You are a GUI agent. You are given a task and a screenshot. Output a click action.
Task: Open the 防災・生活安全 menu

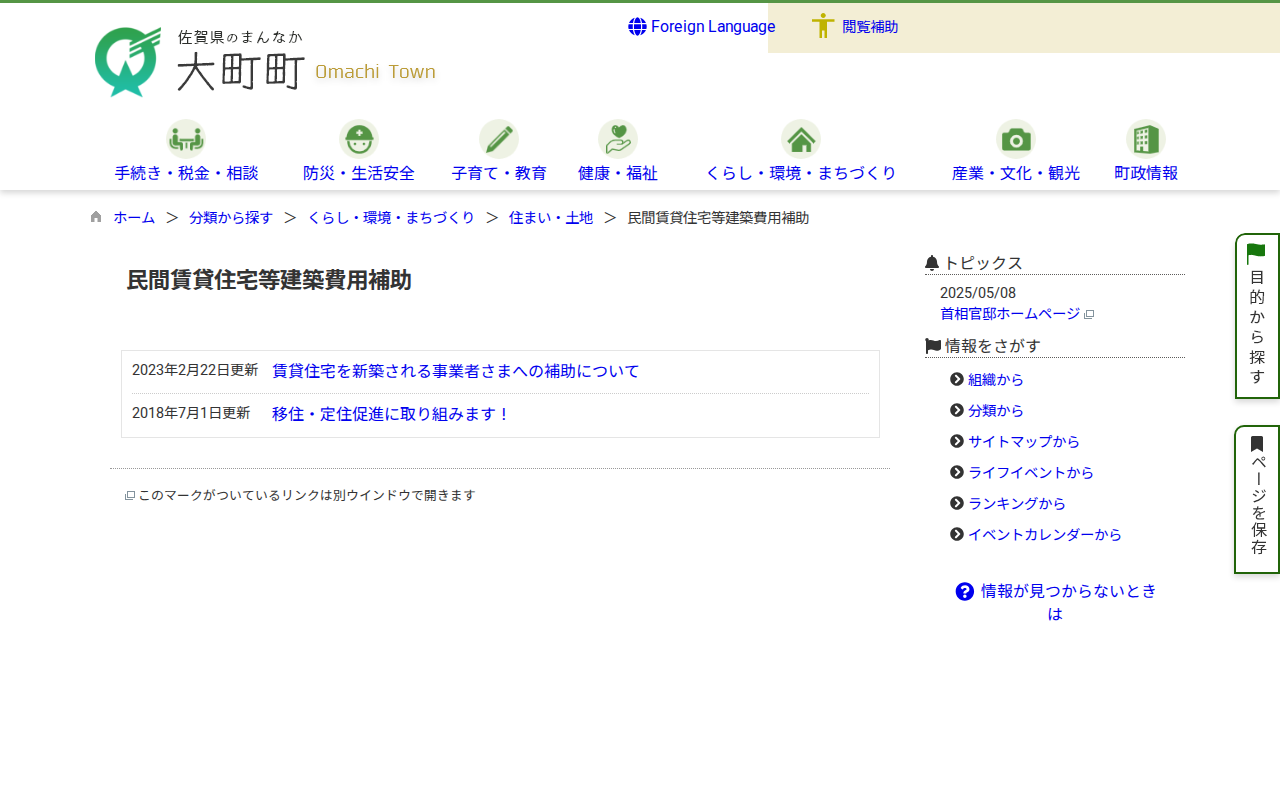(x=359, y=173)
